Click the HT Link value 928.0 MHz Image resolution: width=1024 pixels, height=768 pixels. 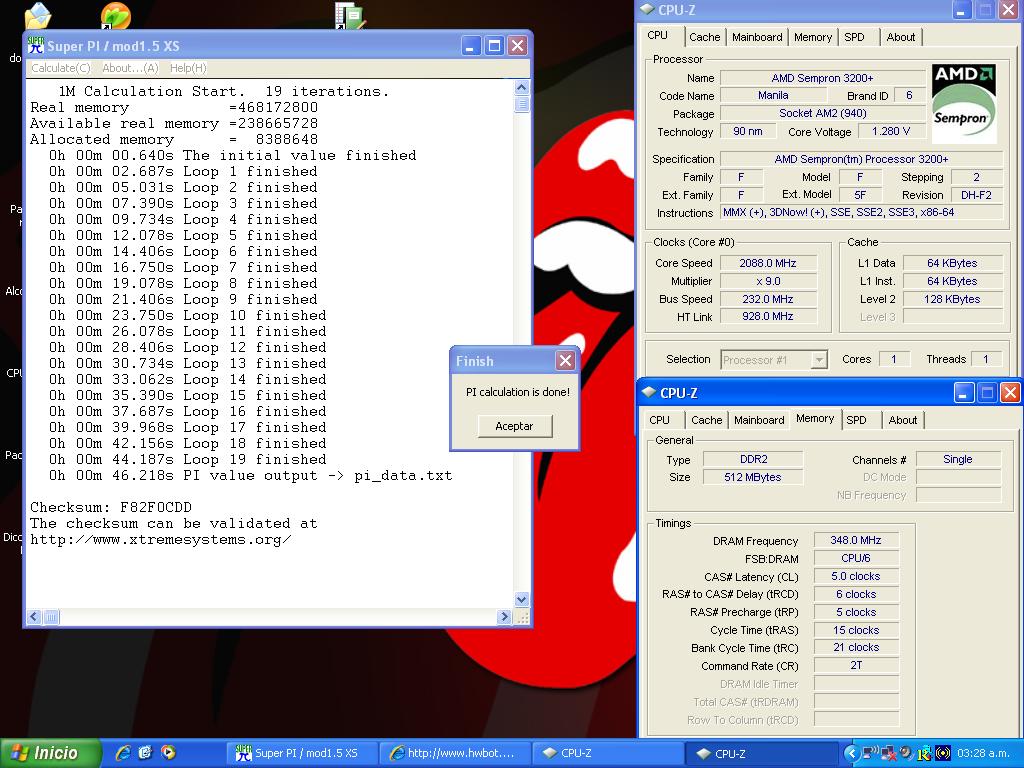[x=767, y=316]
